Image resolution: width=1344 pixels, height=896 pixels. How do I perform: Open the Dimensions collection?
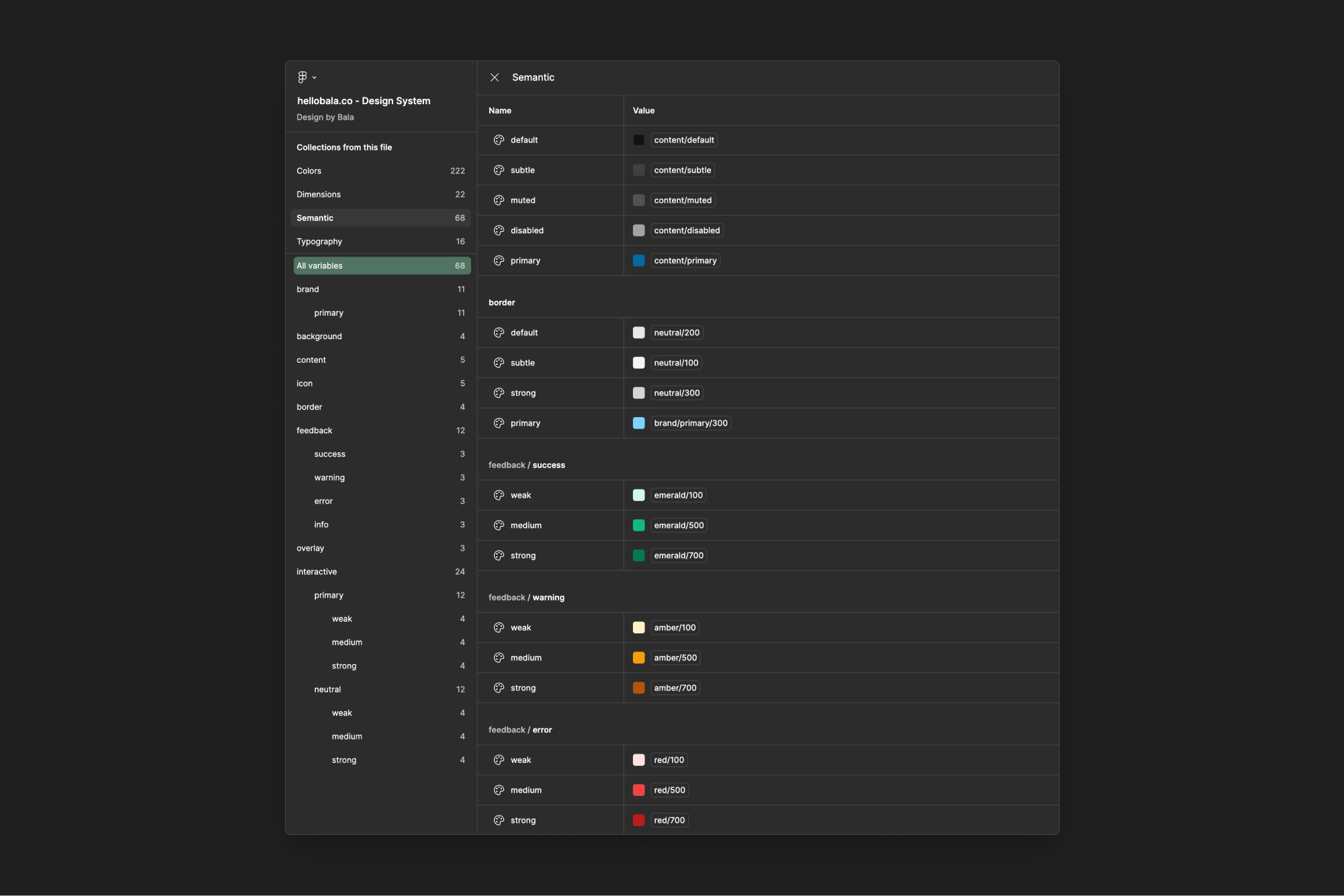[x=319, y=194]
